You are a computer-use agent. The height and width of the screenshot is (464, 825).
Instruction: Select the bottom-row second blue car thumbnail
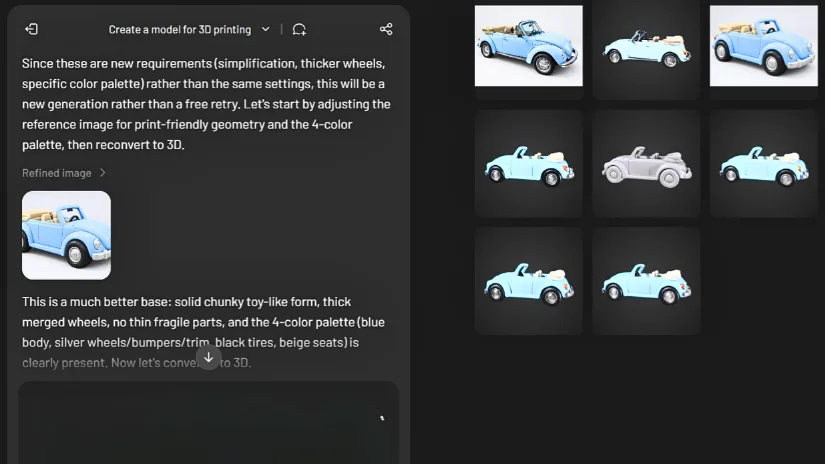[x=646, y=281]
